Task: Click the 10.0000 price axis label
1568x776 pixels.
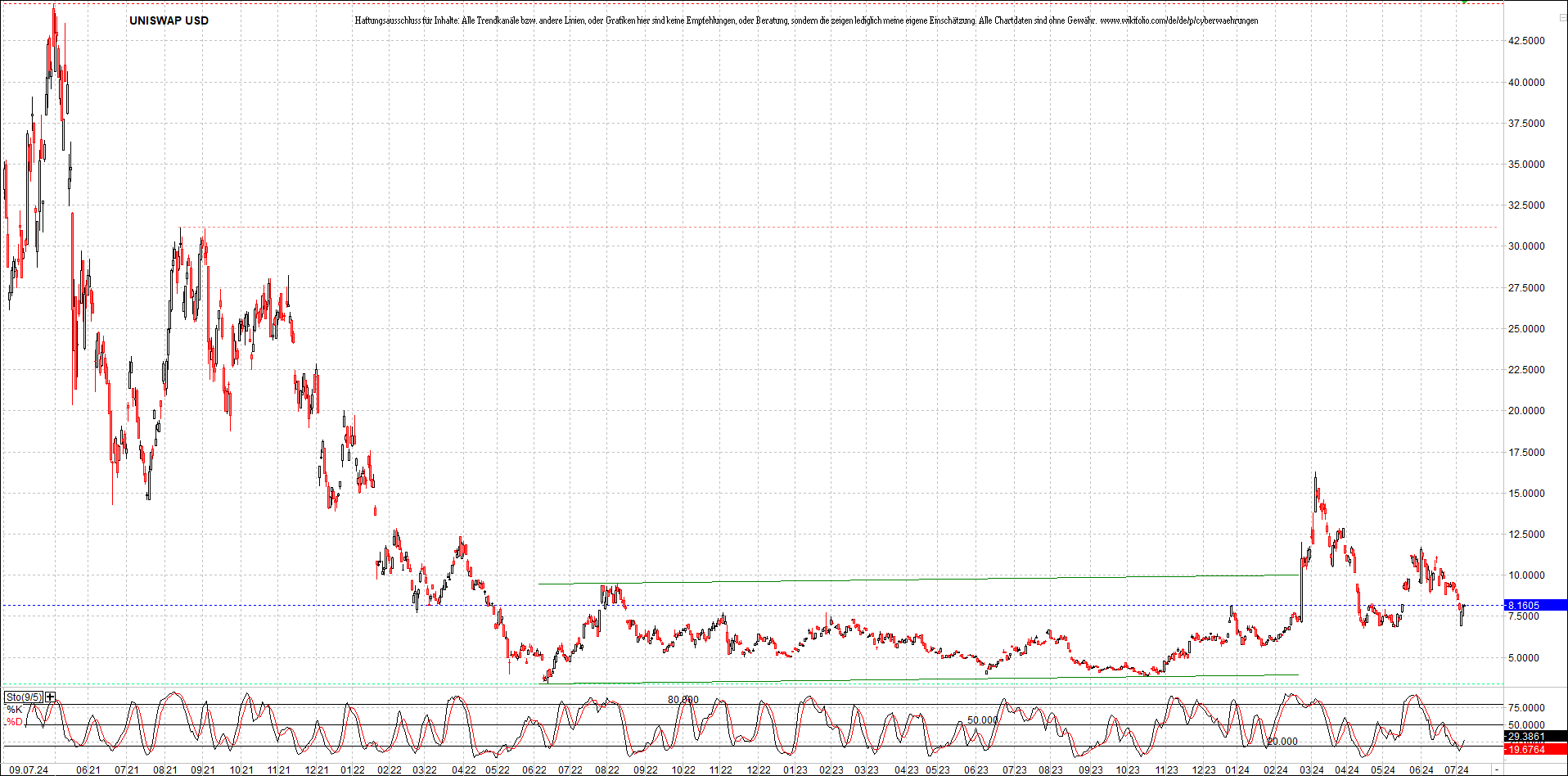Action: point(1527,575)
